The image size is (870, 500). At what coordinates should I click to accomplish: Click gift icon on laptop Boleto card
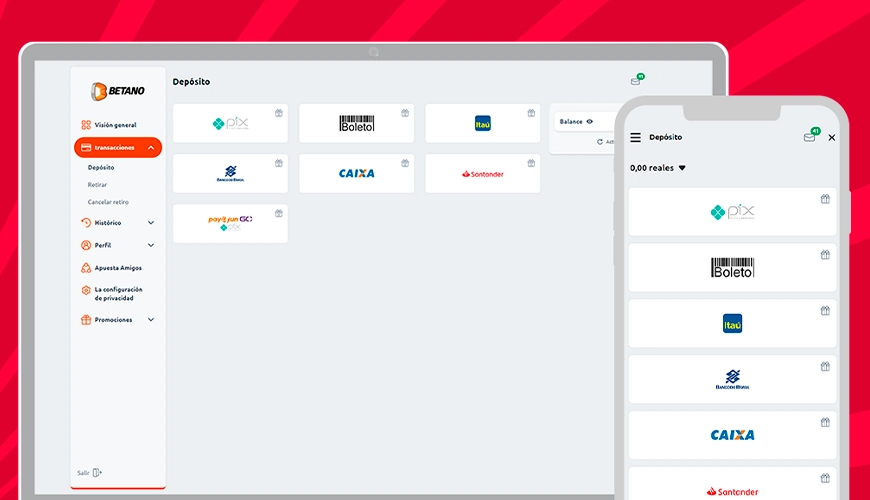tap(405, 113)
